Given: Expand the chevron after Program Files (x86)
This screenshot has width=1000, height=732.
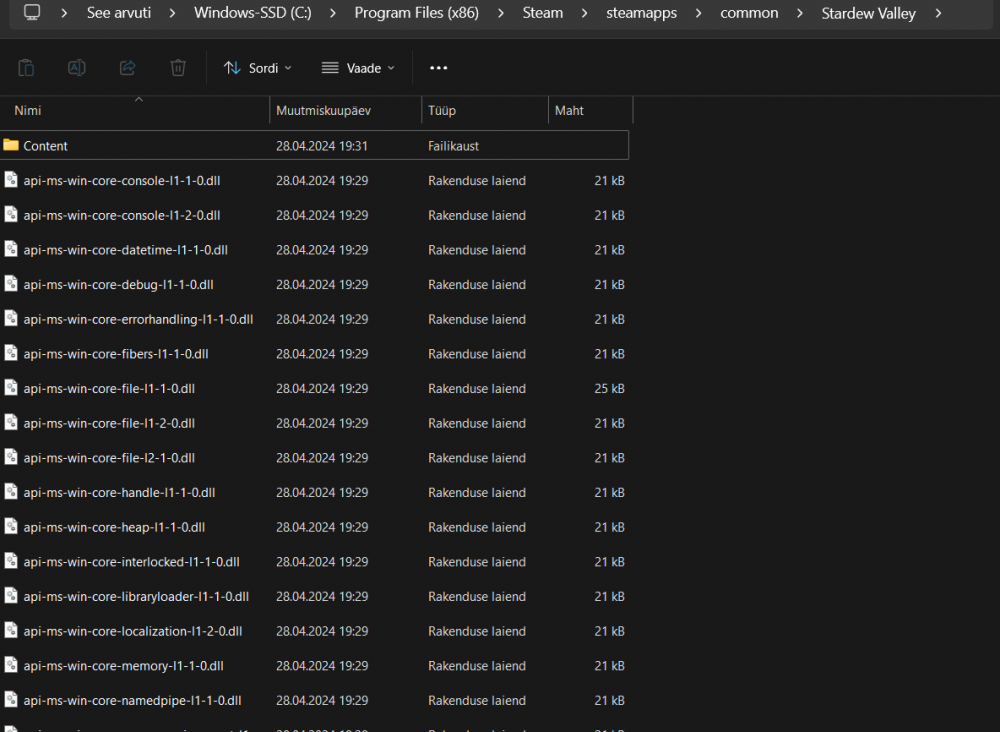Looking at the screenshot, I should [x=501, y=13].
